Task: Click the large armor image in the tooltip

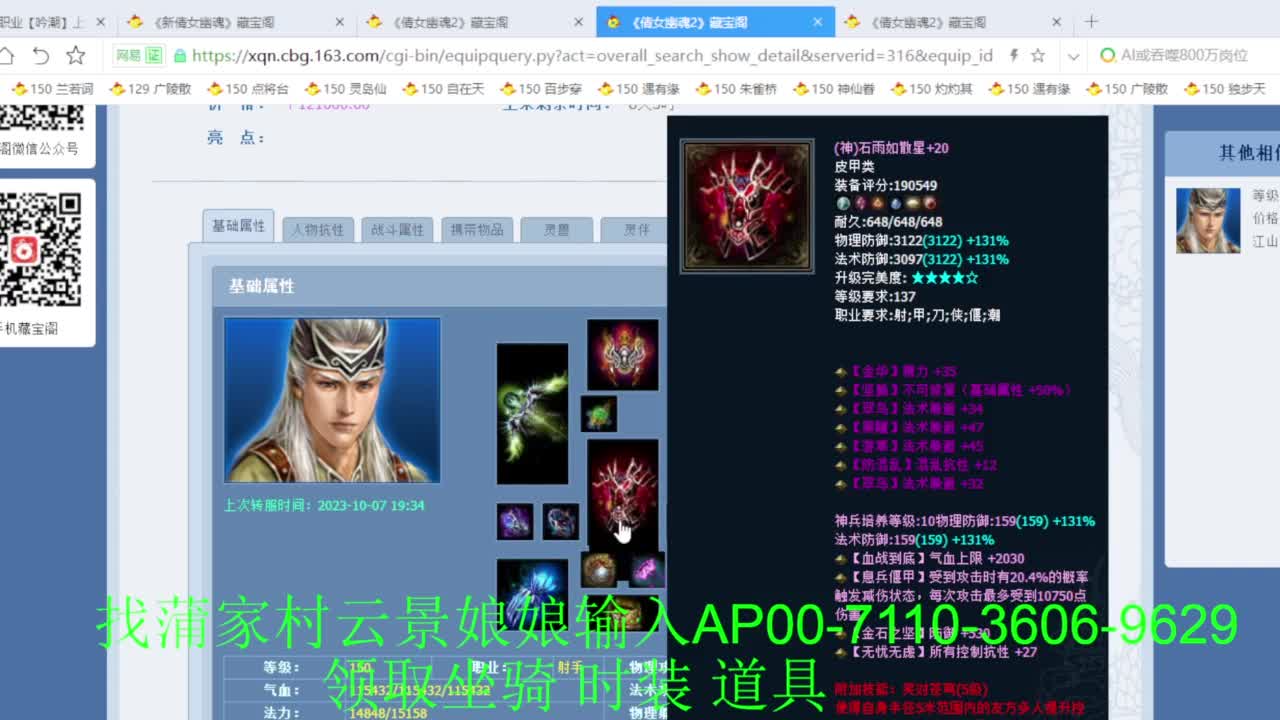Action: pyautogui.click(x=747, y=206)
